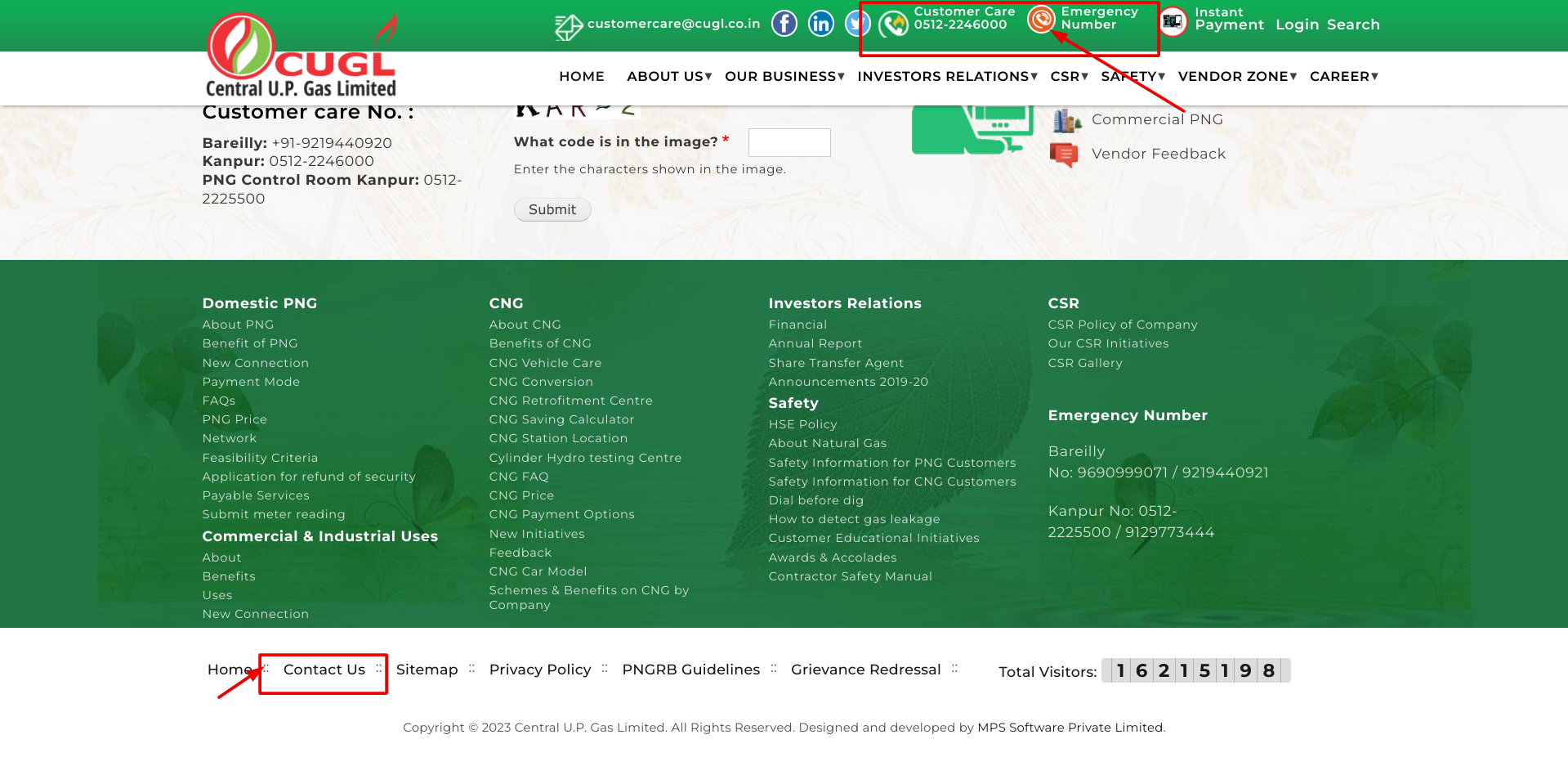
Task: Open the Vendor Zone dropdown menu
Action: click(x=1236, y=76)
